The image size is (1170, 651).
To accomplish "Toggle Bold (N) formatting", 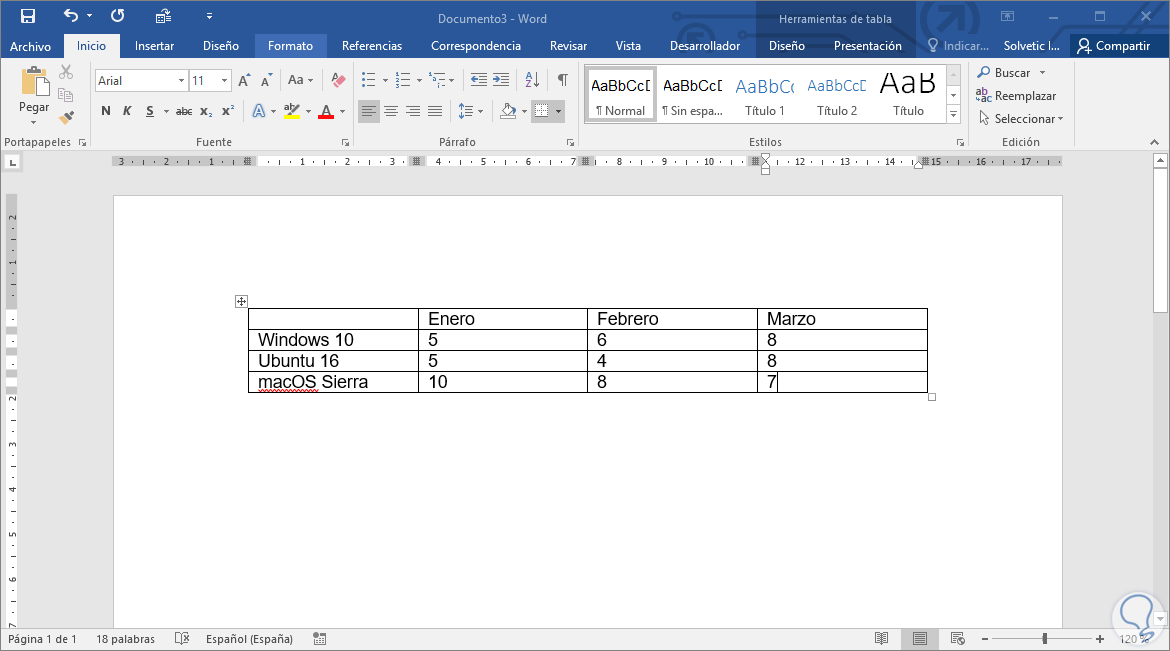I will (x=106, y=111).
